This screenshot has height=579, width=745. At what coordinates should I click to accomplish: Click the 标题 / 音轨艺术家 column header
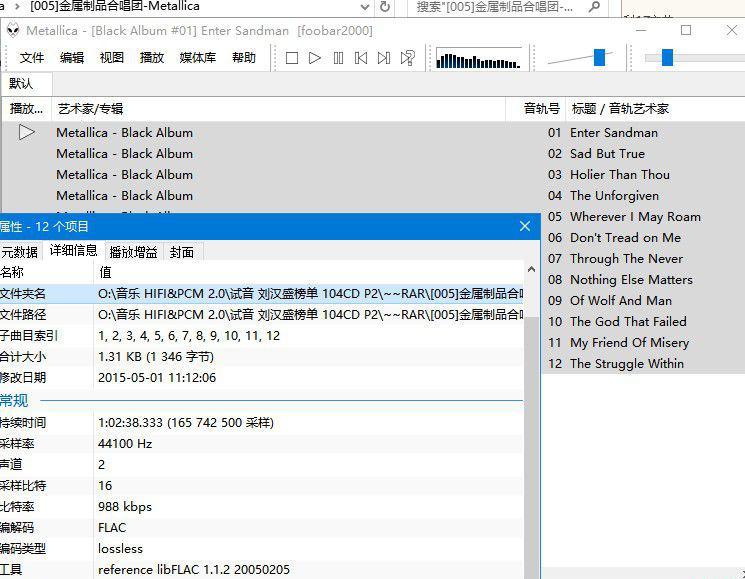tap(655, 109)
